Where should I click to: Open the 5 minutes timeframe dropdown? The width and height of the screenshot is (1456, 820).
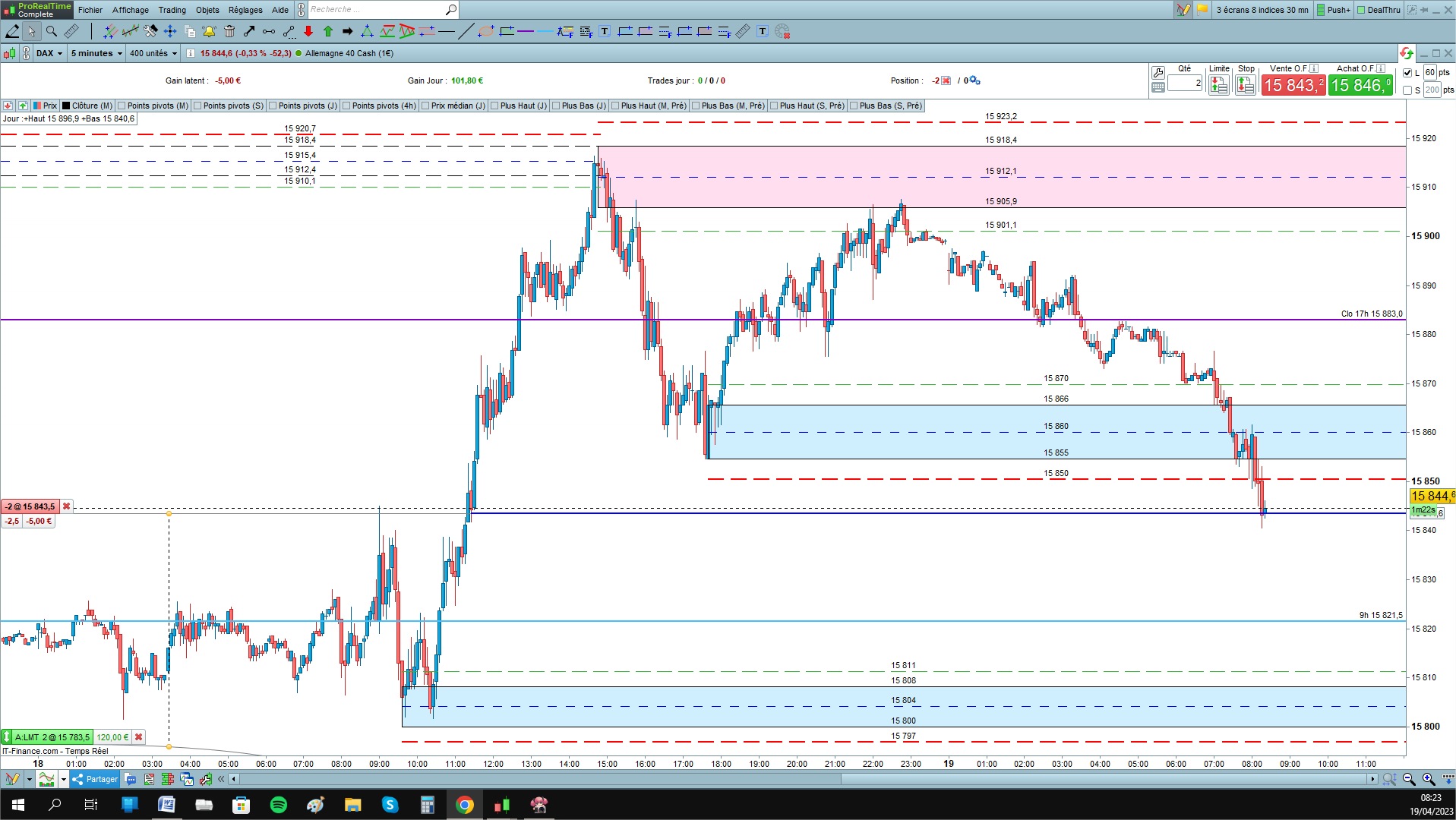pyautogui.click(x=96, y=53)
